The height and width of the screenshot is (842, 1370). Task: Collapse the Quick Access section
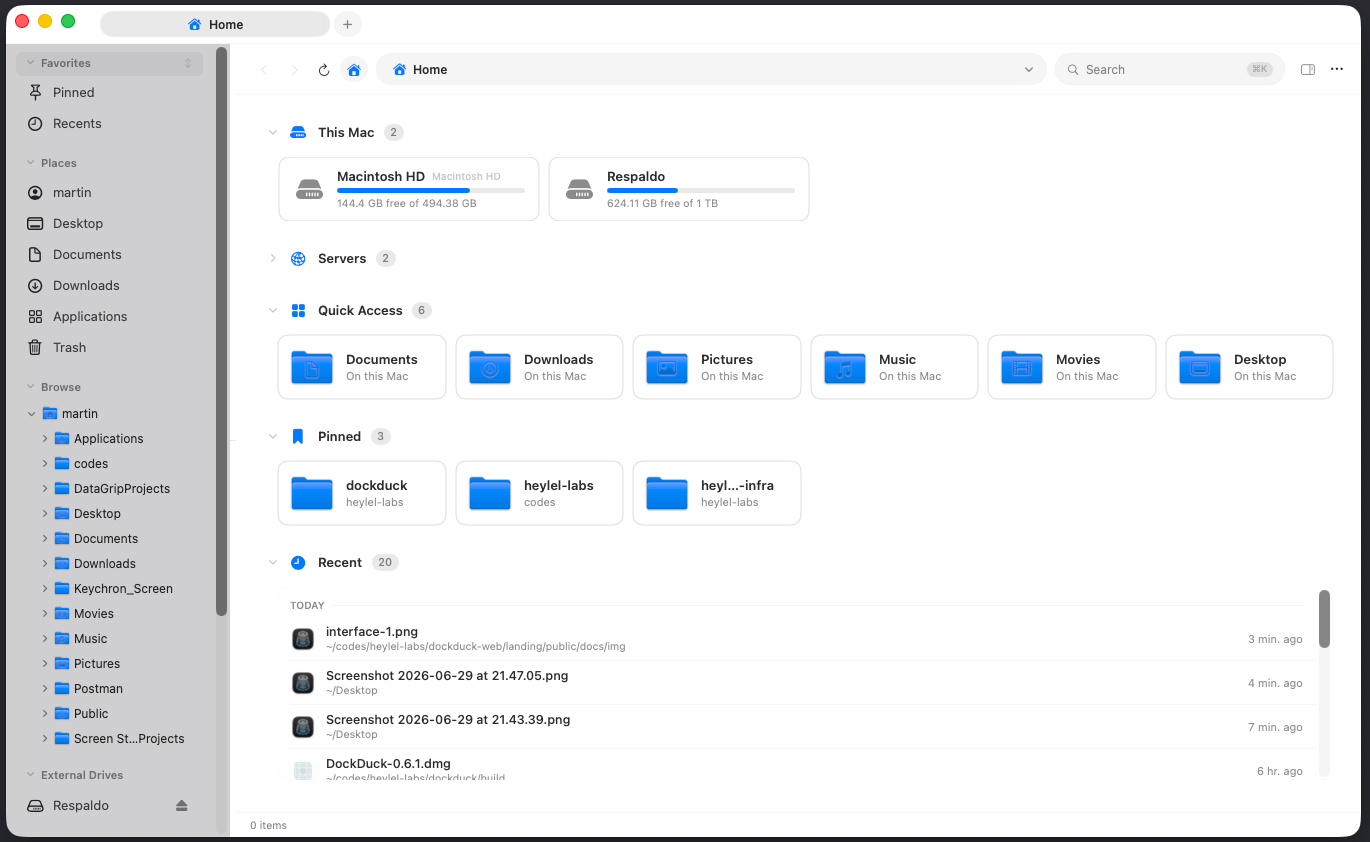point(272,310)
